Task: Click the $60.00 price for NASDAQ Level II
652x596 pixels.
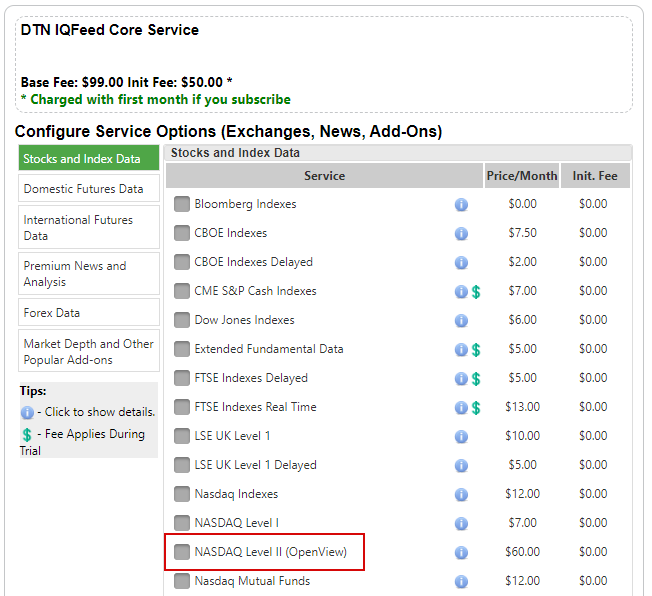Action: click(x=522, y=552)
